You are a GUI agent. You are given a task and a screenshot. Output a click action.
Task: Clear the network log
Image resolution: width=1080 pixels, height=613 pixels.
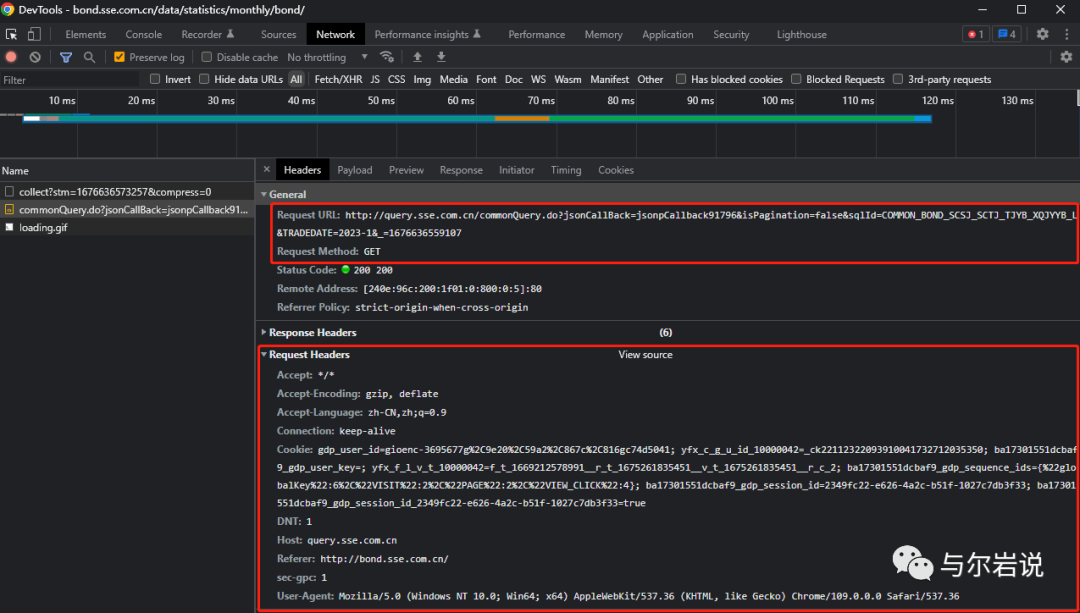click(35, 57)
